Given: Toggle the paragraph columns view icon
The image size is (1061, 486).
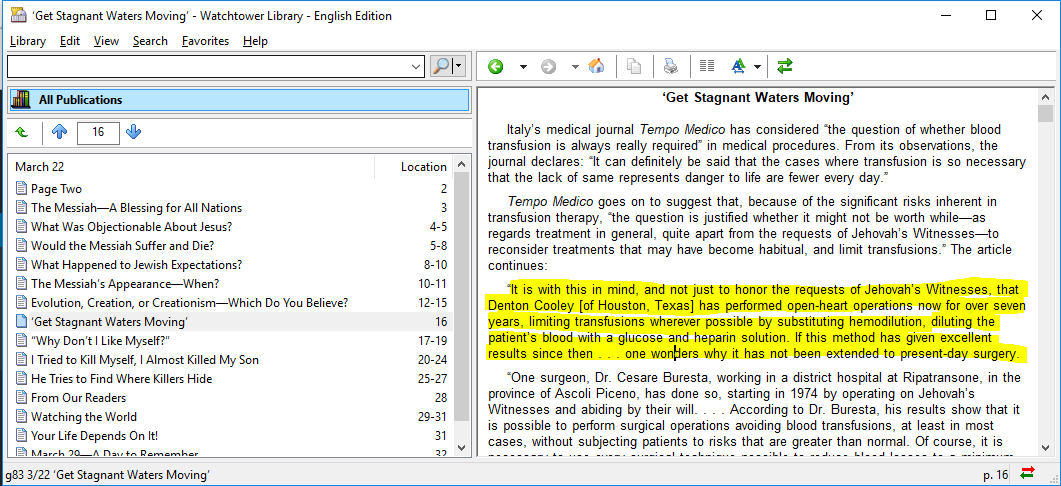Looking at the screenshot, I should [x=707, y=67].
